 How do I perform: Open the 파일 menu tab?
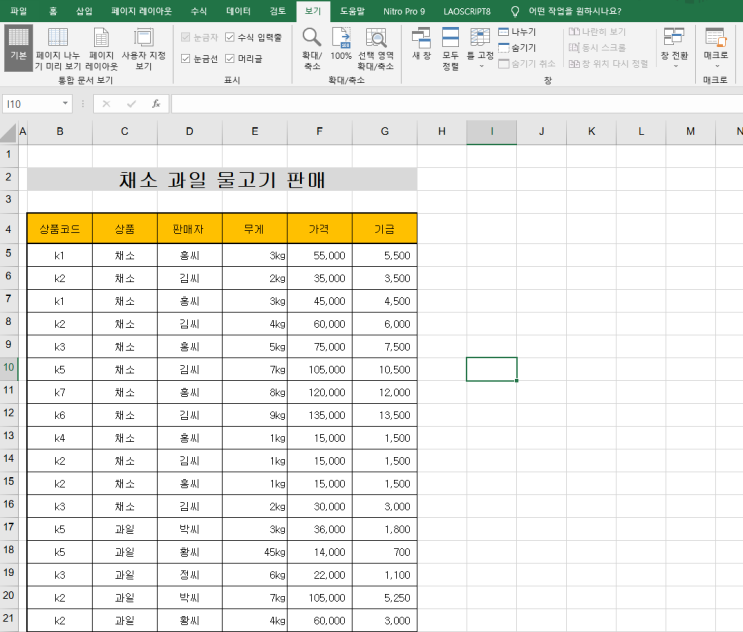point(19,11)
